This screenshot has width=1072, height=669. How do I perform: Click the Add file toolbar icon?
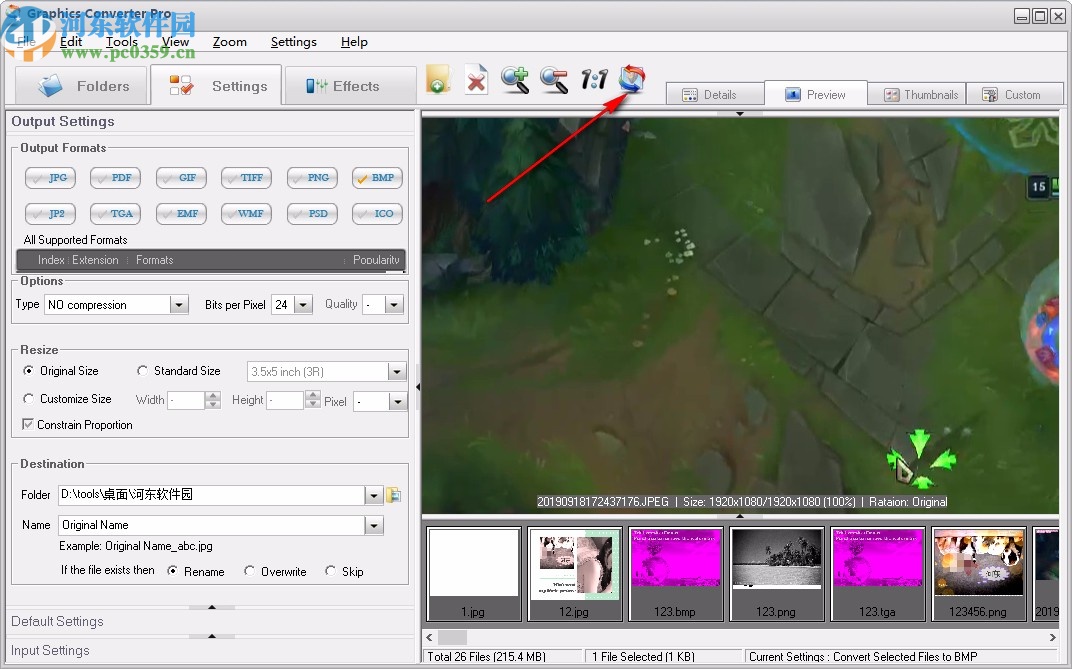tap(437, 79)
